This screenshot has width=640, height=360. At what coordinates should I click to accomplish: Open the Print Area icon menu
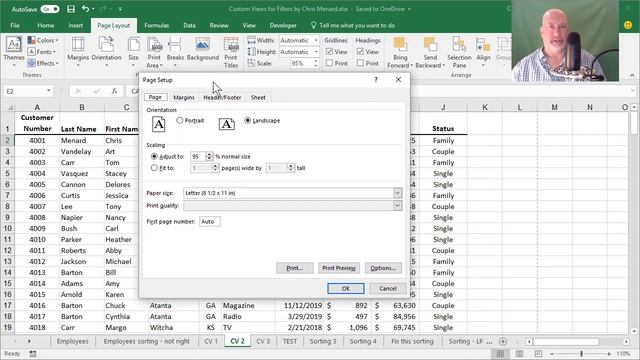pyautogui.click(x=154, y=45)
